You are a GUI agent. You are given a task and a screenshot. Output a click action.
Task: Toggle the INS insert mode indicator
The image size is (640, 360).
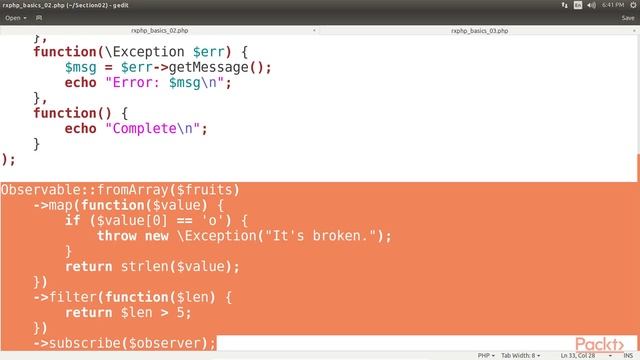(x=628, y=356)
